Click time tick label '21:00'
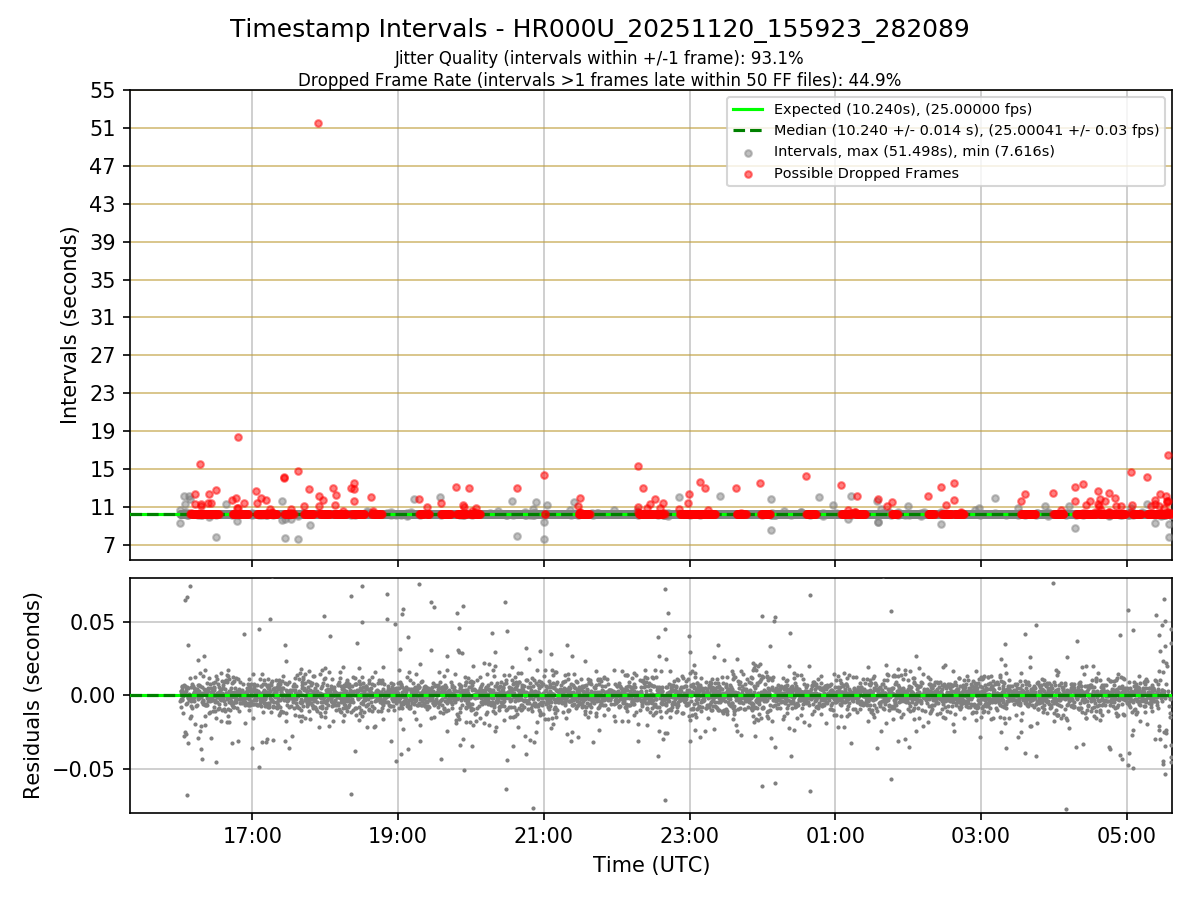This screenshot has height=900, width=1200. [x=544, y=835]
